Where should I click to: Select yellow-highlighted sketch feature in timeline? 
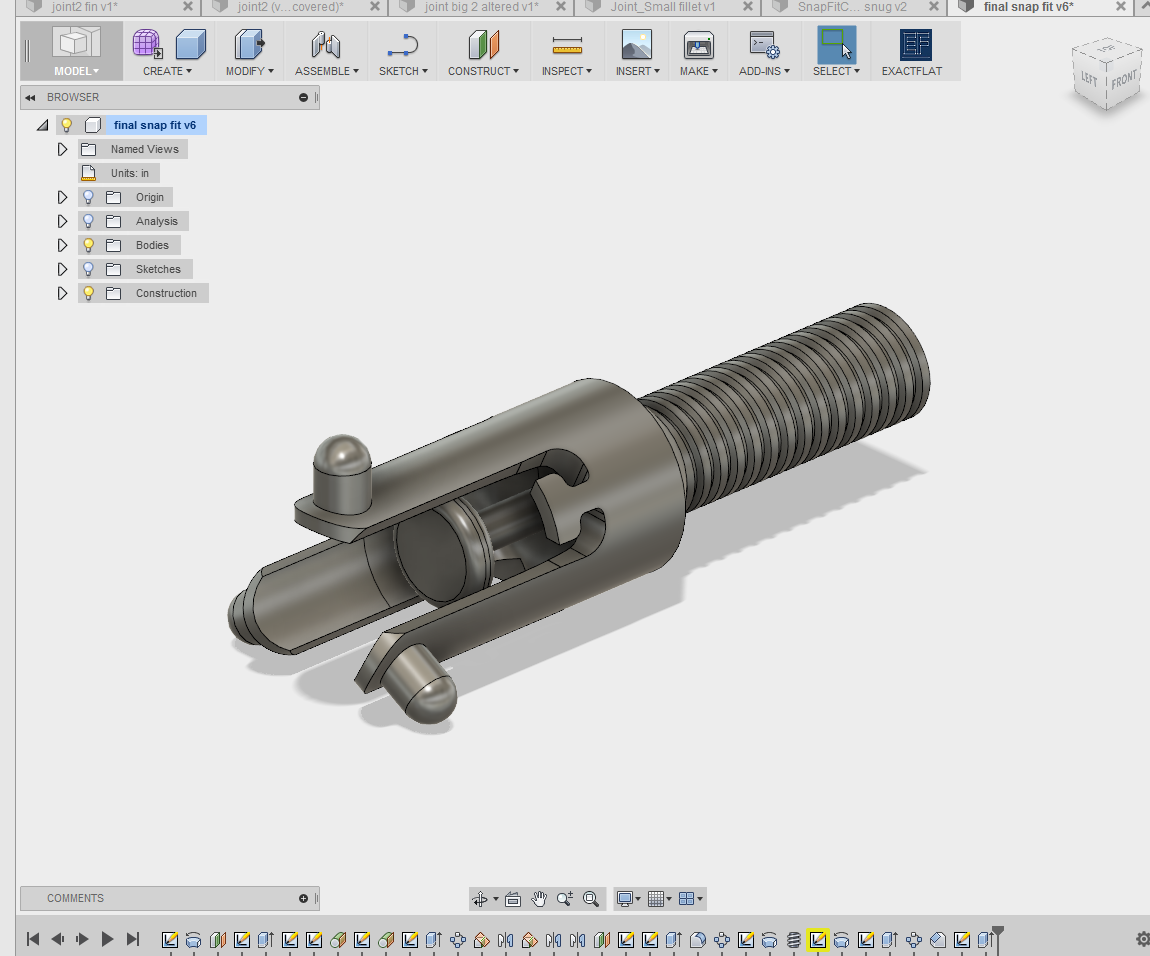(x=818, y=940)
